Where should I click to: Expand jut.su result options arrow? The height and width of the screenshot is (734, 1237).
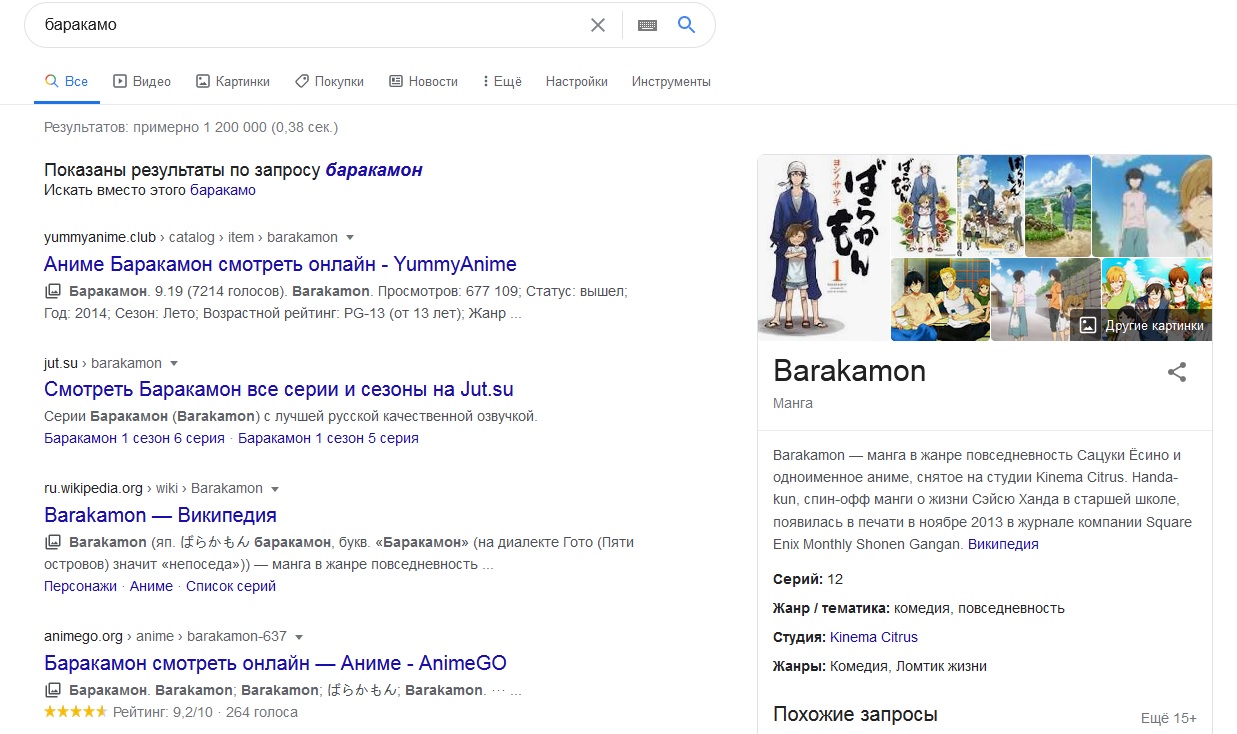tap(173, 363)
